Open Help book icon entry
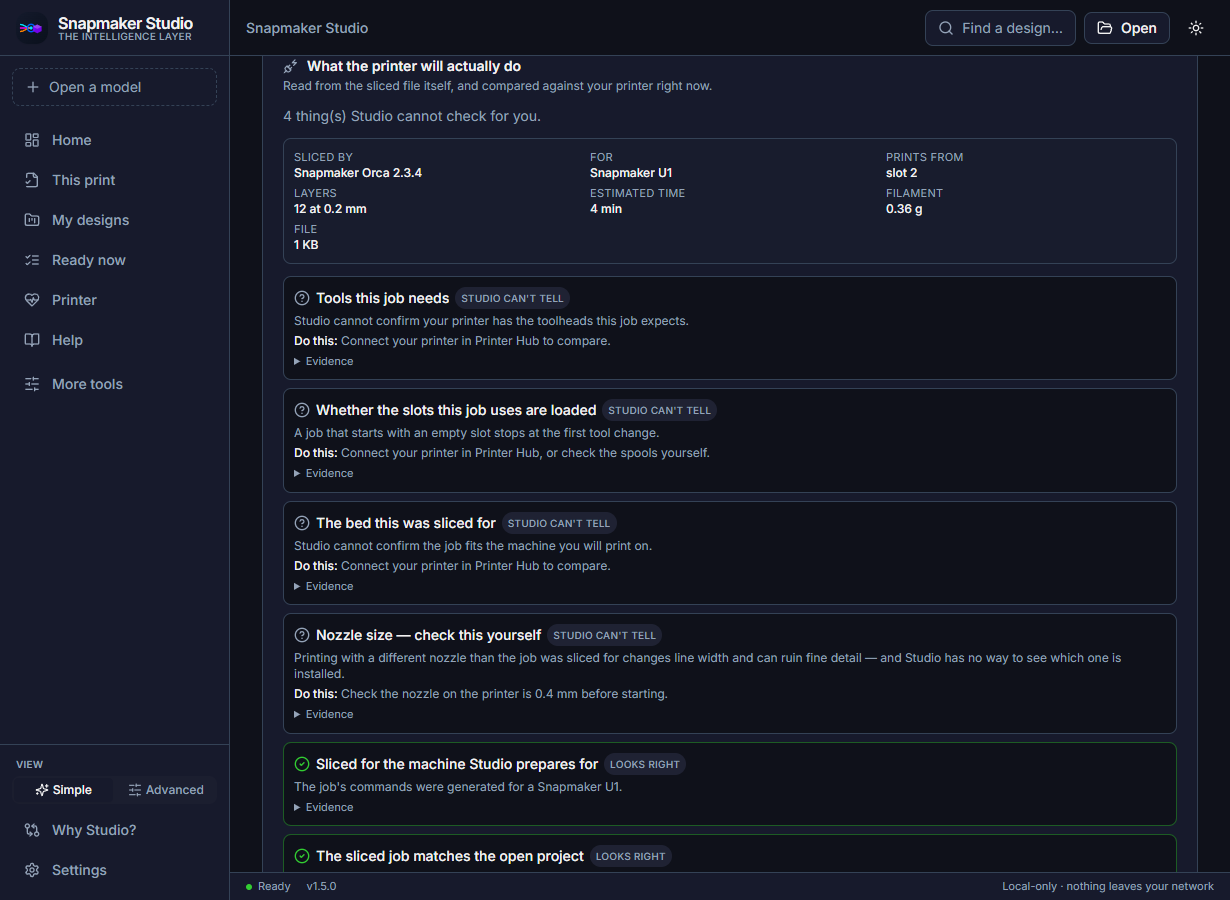This screenshot has width=1230, height=900. coord(32,340)
